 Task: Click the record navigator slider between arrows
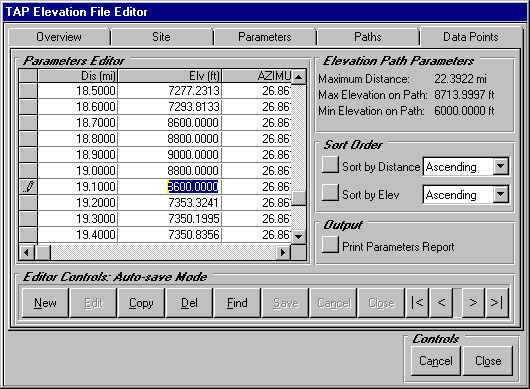tap(457, 303)
